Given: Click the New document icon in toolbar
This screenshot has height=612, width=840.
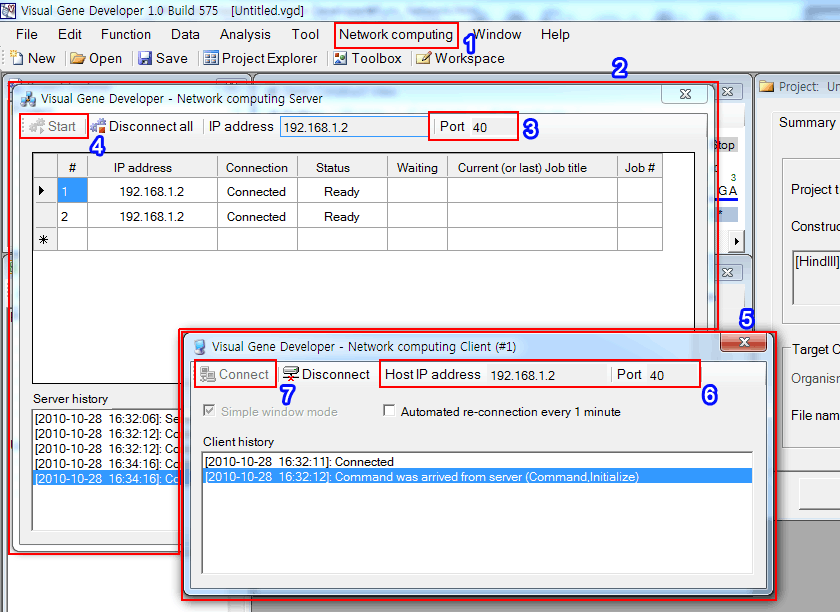Looking at the screenshot, I should [x=16, y=58].
